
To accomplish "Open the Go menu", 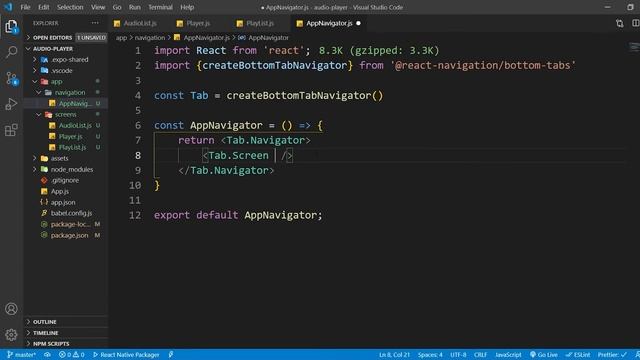I will tap(117, 7).
